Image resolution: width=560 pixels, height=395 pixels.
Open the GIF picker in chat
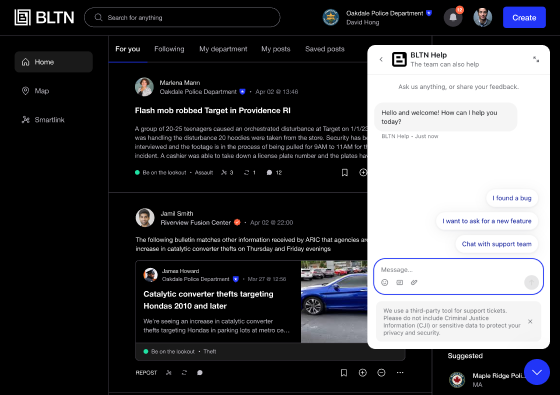[400, 282]
